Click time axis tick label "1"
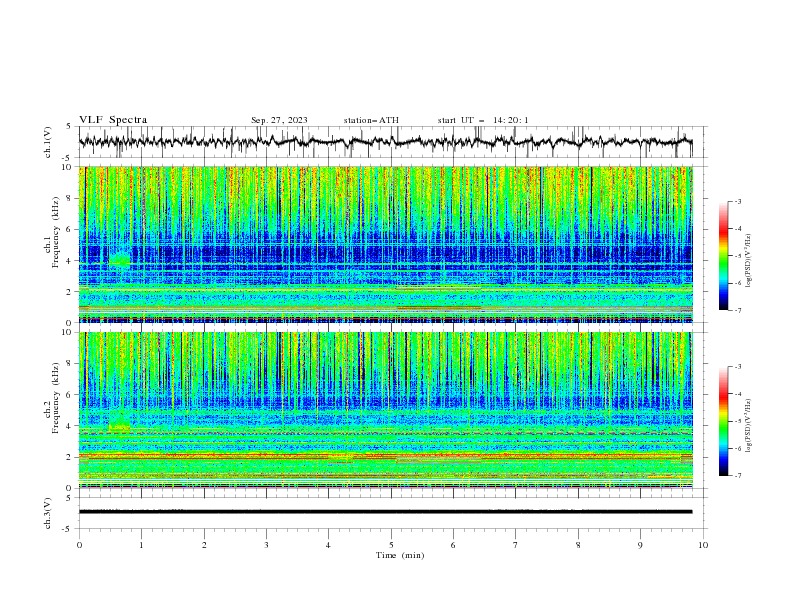Viewport: 792px width, 612px height. [142, 545]
